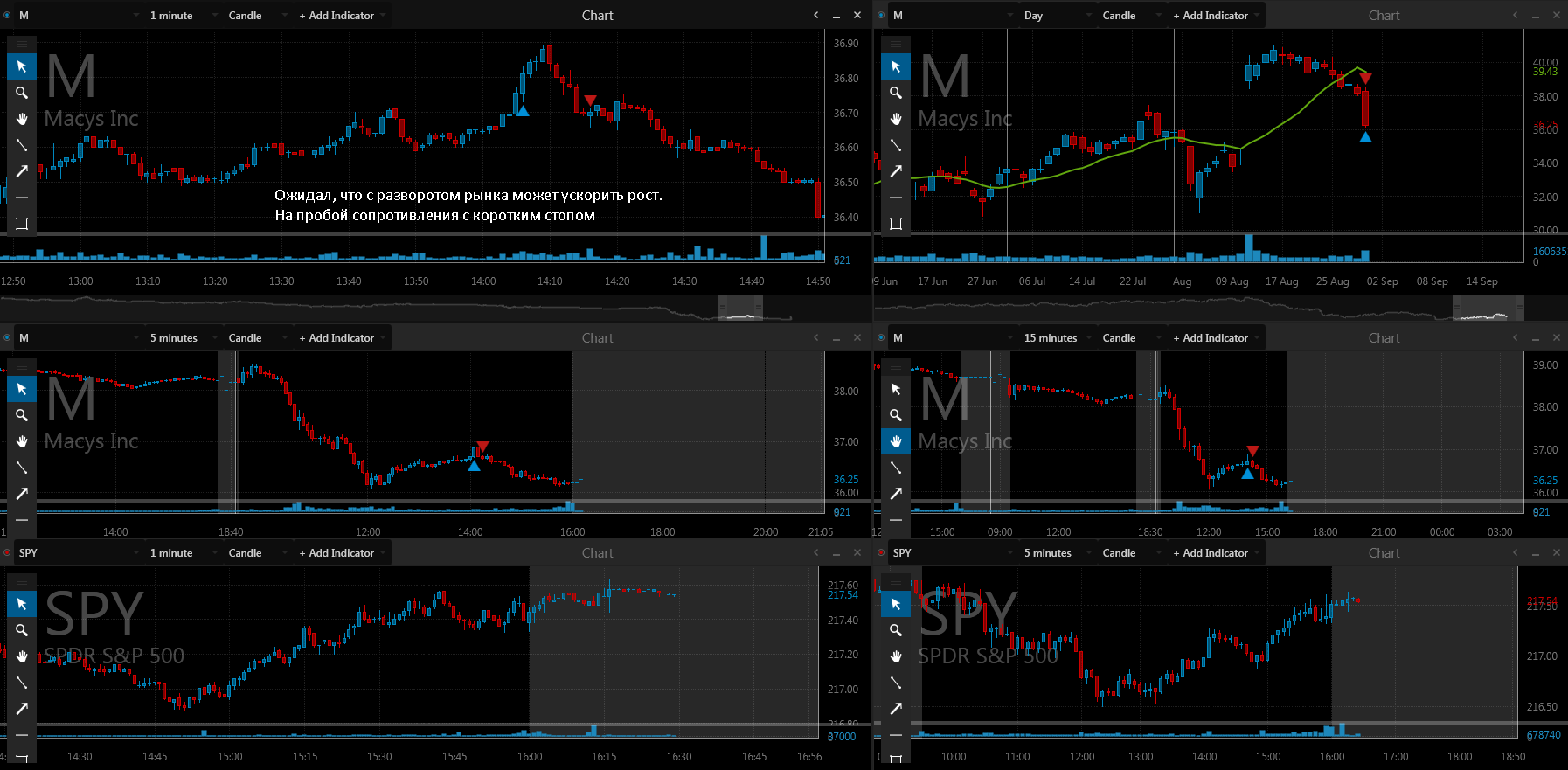Toggle the link dot on SPY 1 minute chart
Viewport: 1568px width, 770px height.
[x=7, y=552]
